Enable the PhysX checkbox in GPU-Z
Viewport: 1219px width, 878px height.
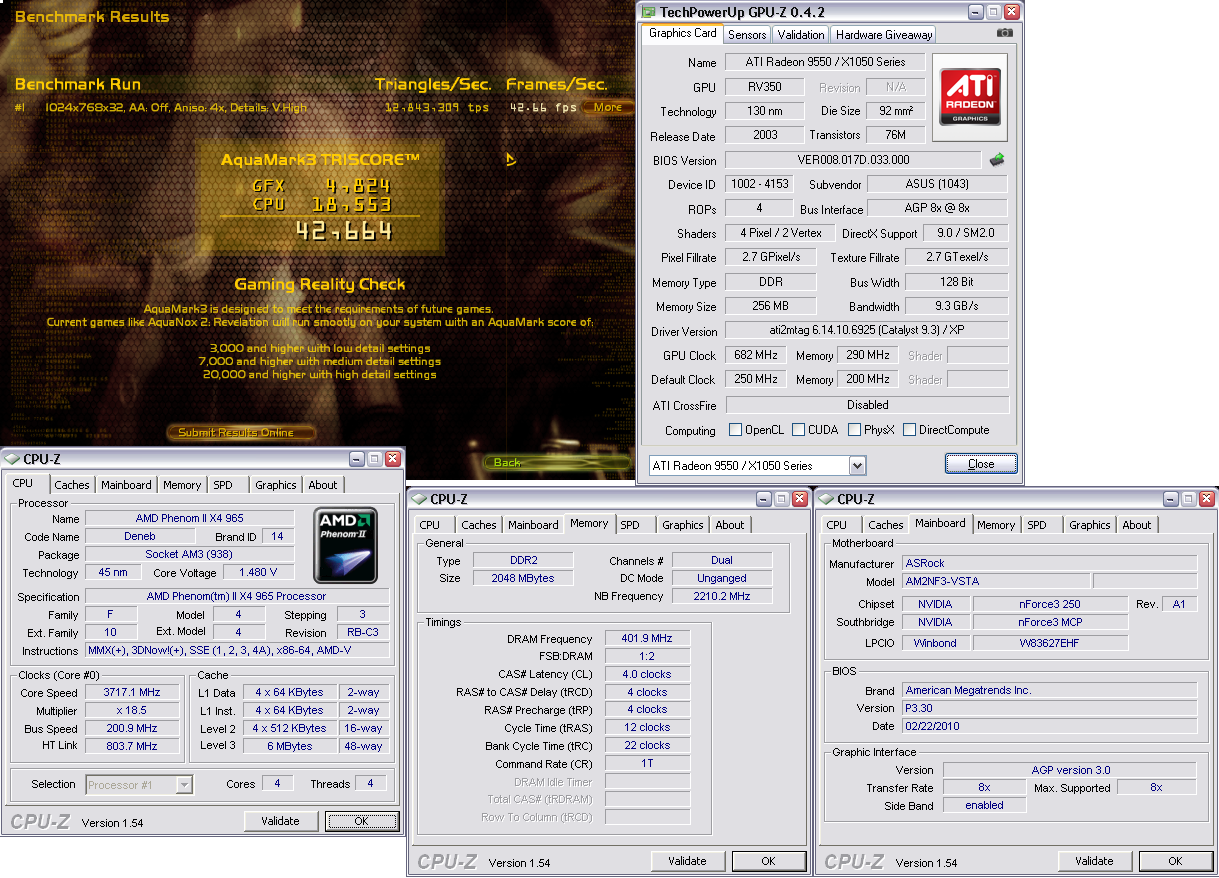coord(854,430)
